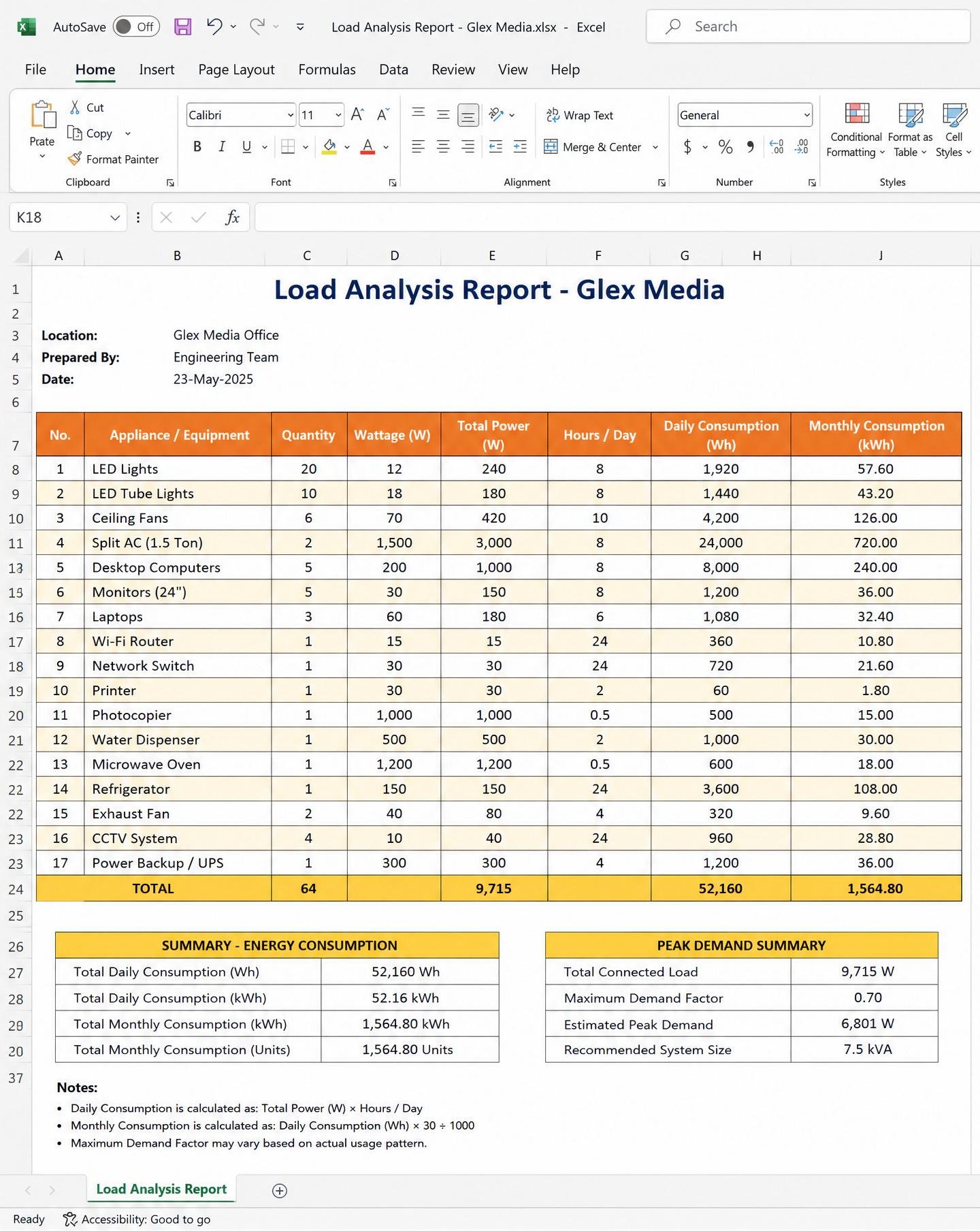
Task: Increase the cell indent
Action: (x=521, y=146)
